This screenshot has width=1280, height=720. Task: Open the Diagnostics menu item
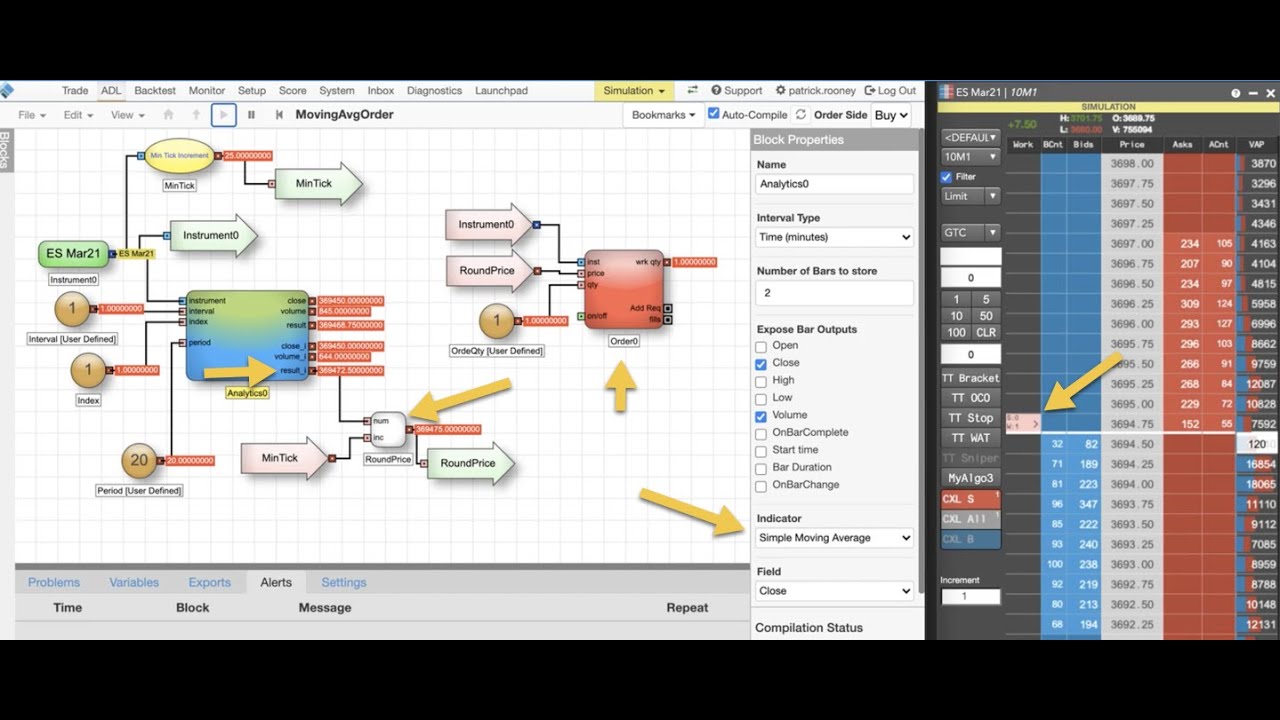[x=434, y=90]
